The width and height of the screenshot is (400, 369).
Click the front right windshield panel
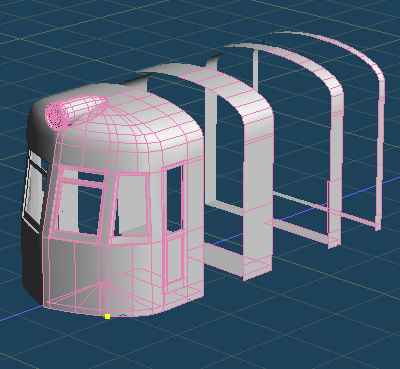click(132, 204)
